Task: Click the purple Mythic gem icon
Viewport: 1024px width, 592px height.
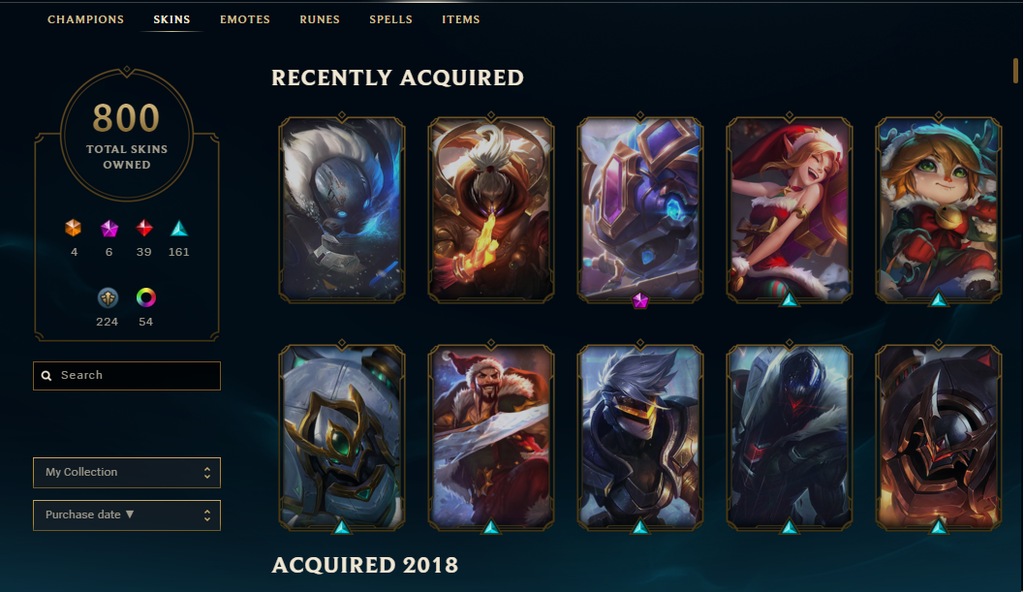Action: [109, 228]
